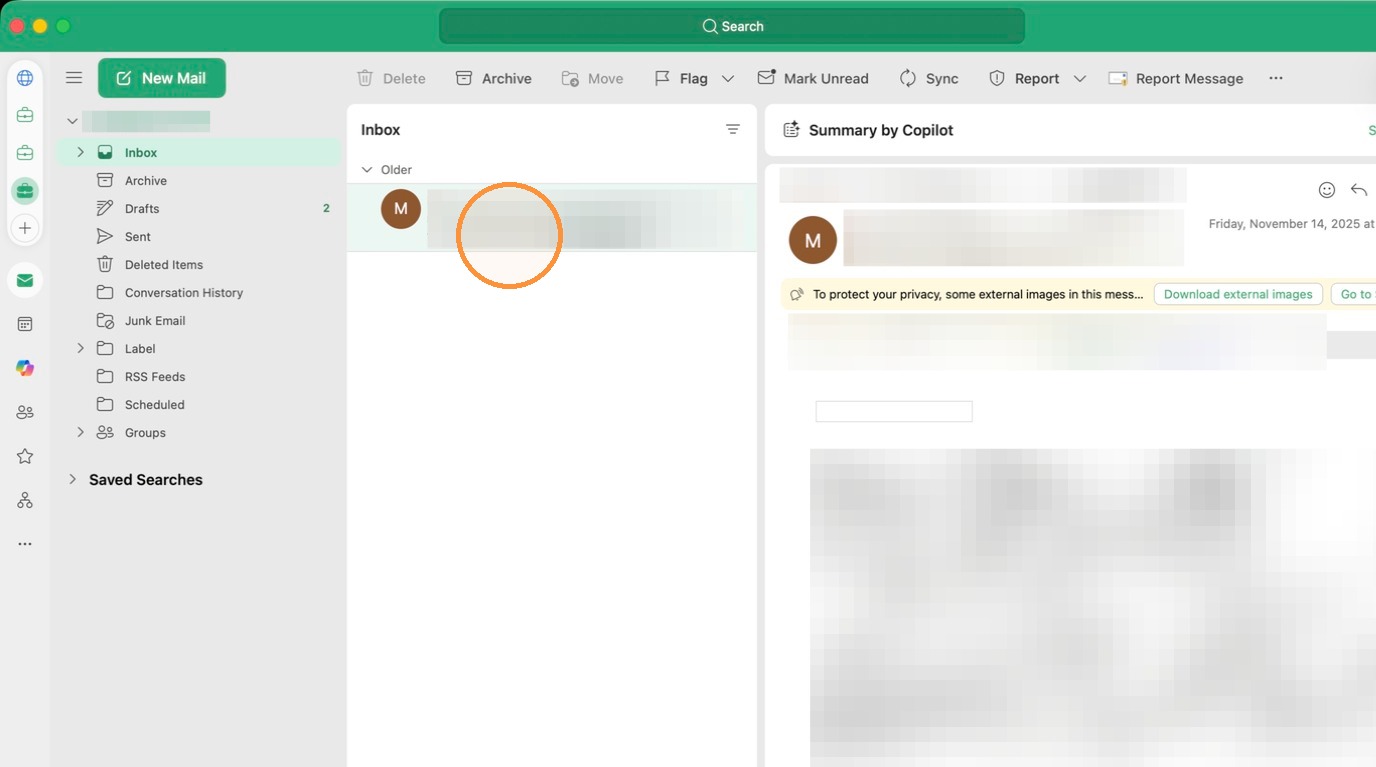Click the Inbox heading in message list
Viewport: 1376px width, 767px height.
[381, 129]
